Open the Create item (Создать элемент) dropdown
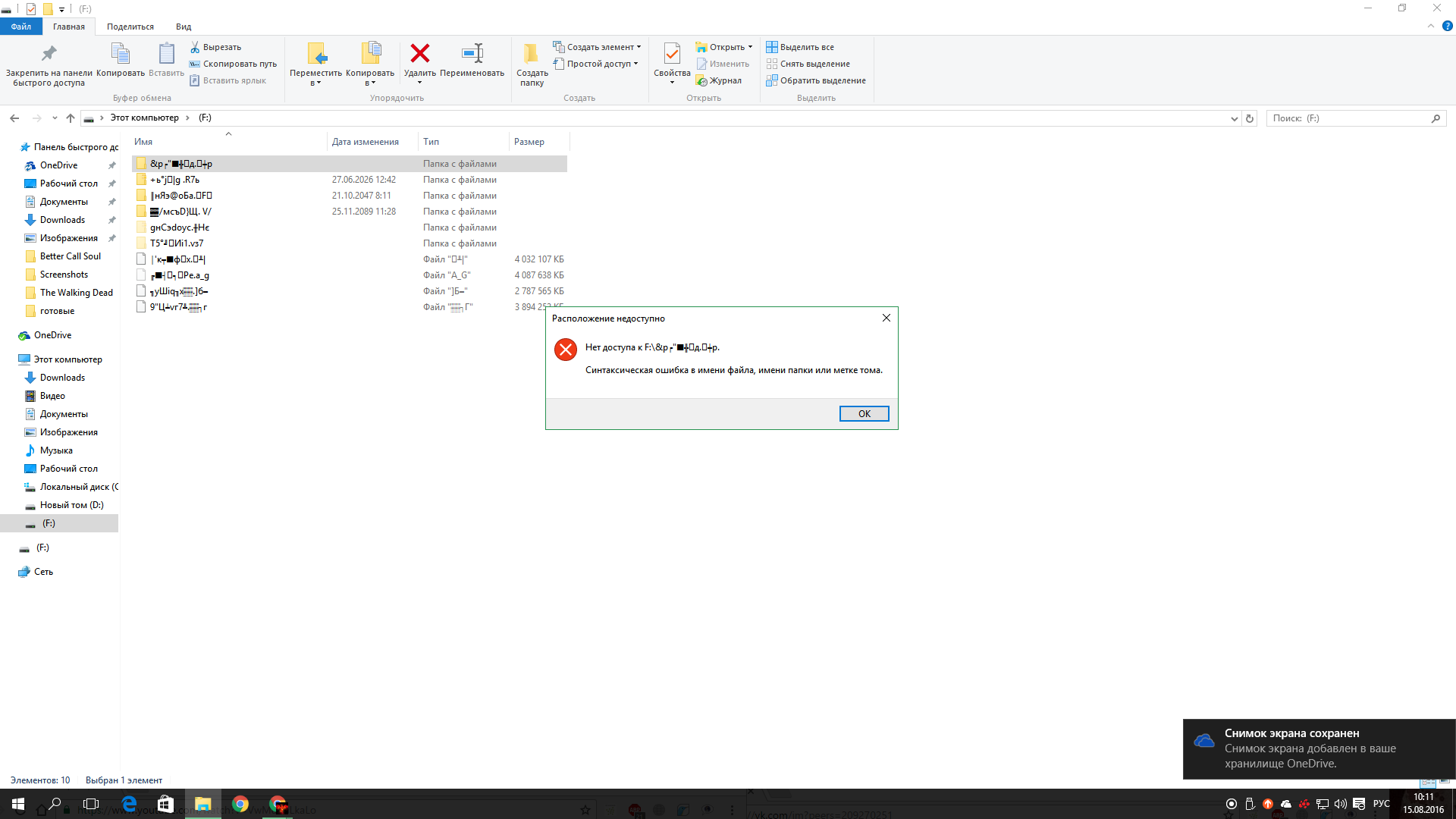This screenshot has width=1456, height=819. (x=639, y=47)
